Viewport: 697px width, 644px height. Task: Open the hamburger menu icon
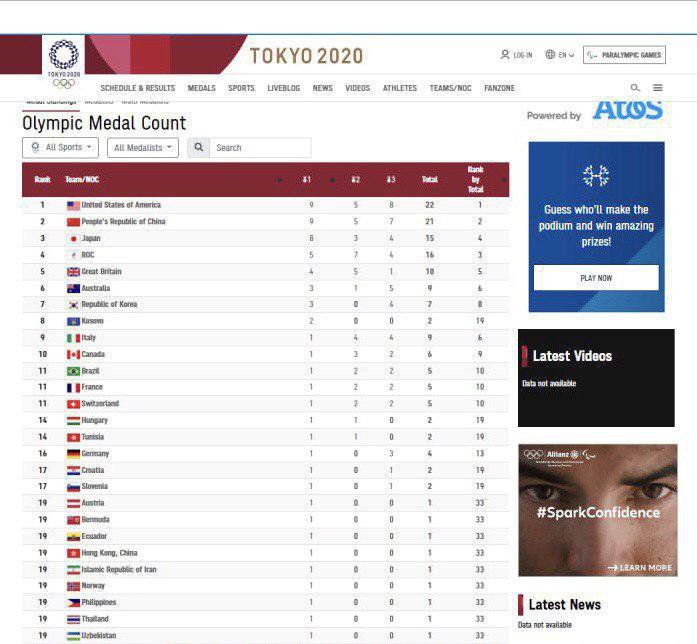tap(658, 88)
